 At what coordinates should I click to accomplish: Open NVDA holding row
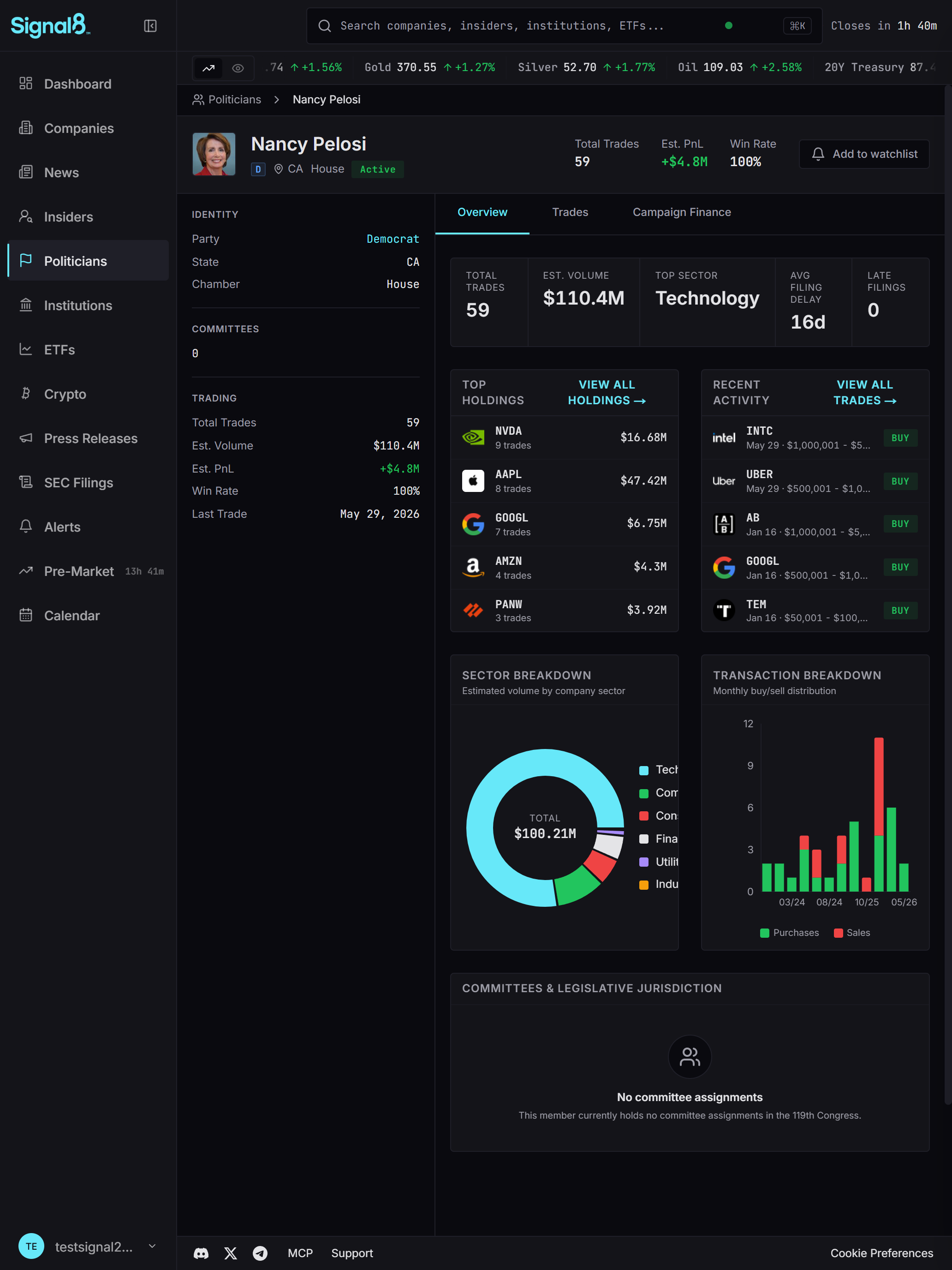tap(564, 437)
